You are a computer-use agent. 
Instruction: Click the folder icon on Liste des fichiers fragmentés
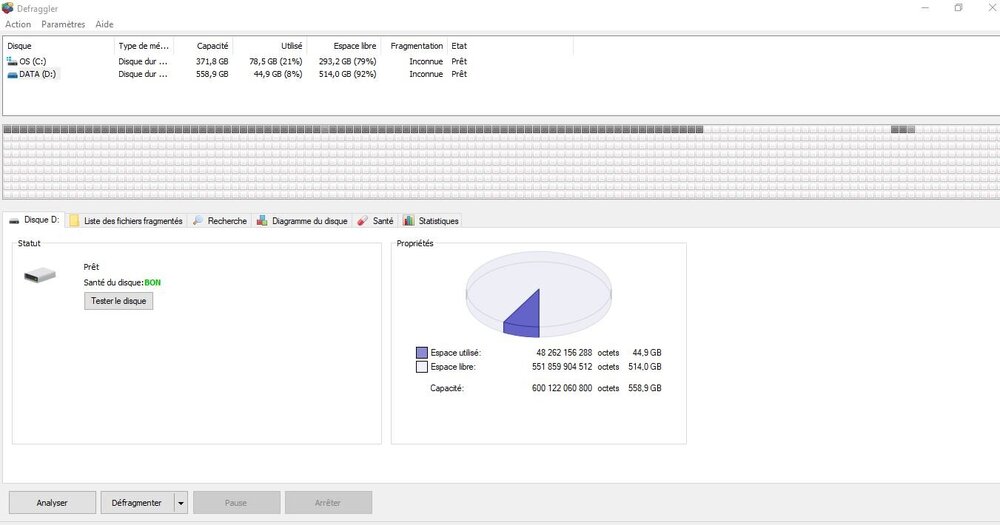pos(74,221)
